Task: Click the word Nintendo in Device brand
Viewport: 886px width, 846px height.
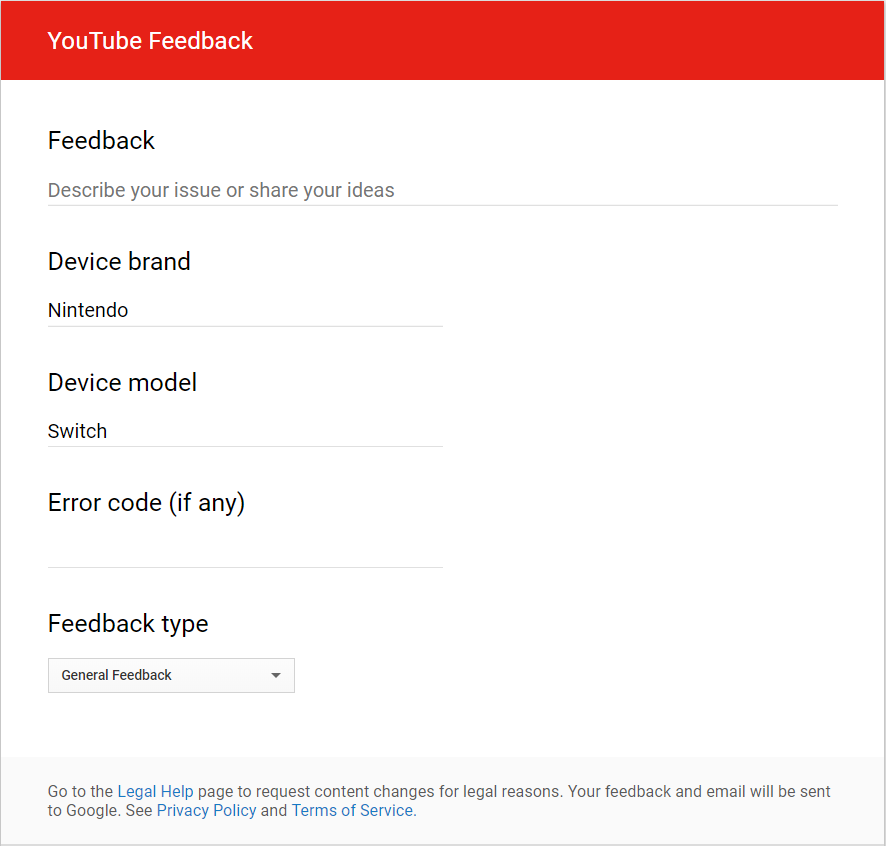Action: pyautogui.click(x=88, y=310)
